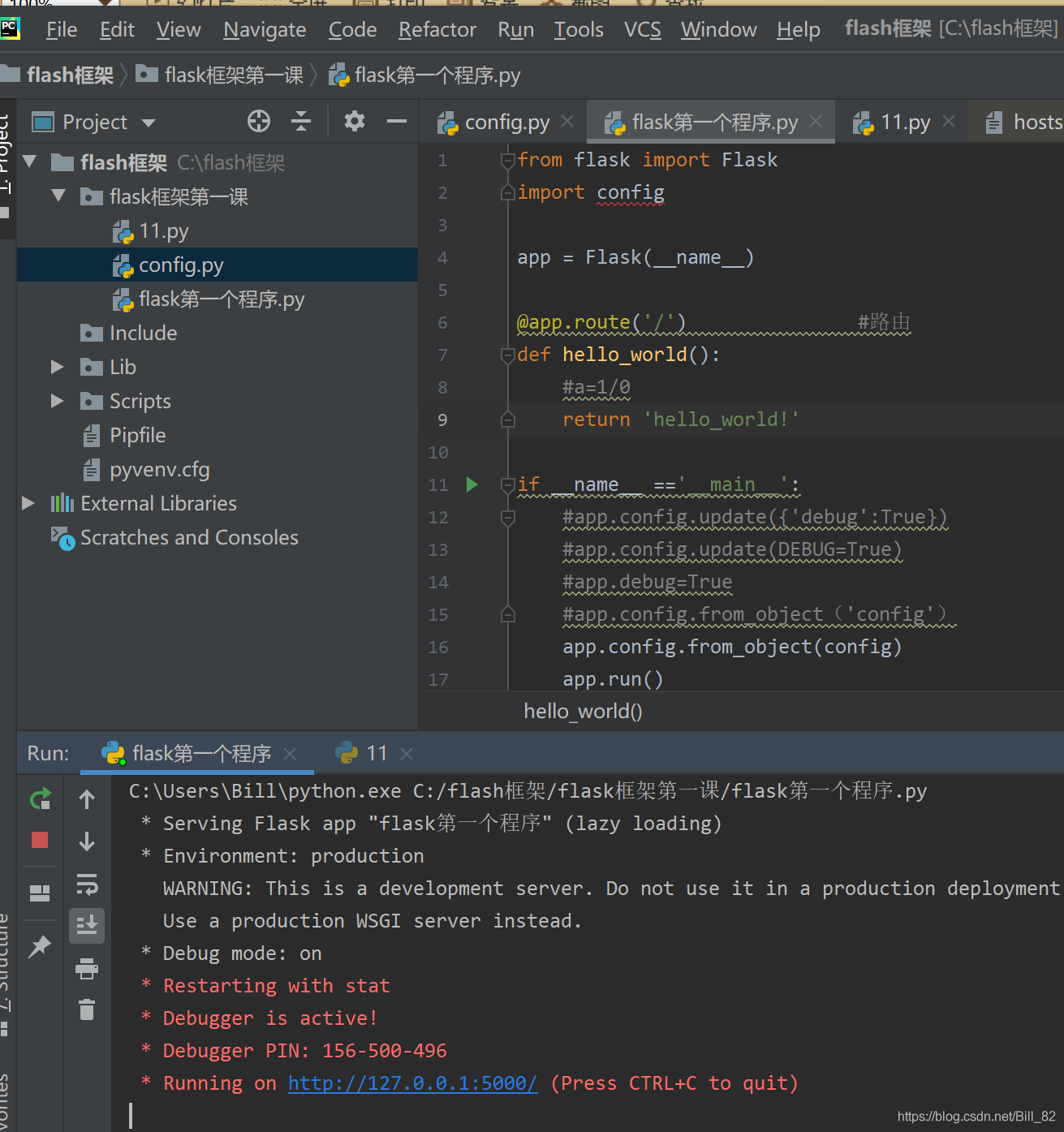This screenshot has height=1132, width=1064.
Task: Open the Help menu
Action: pyautogui.click(x=799, y=30)
